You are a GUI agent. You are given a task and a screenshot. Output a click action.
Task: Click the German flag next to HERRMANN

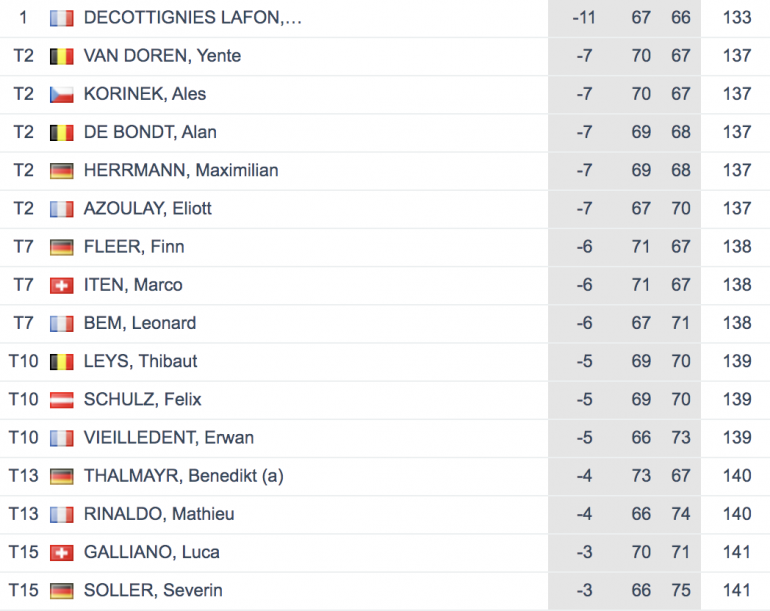pyautogui.click(x=61, y=171)
